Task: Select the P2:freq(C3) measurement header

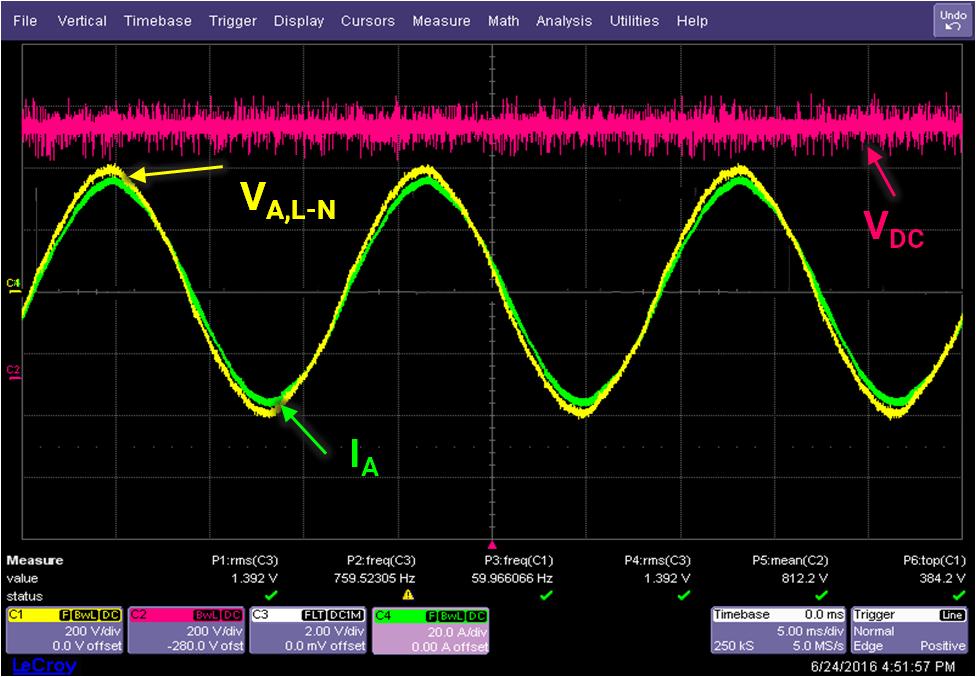Action: [x=381, y=560]
